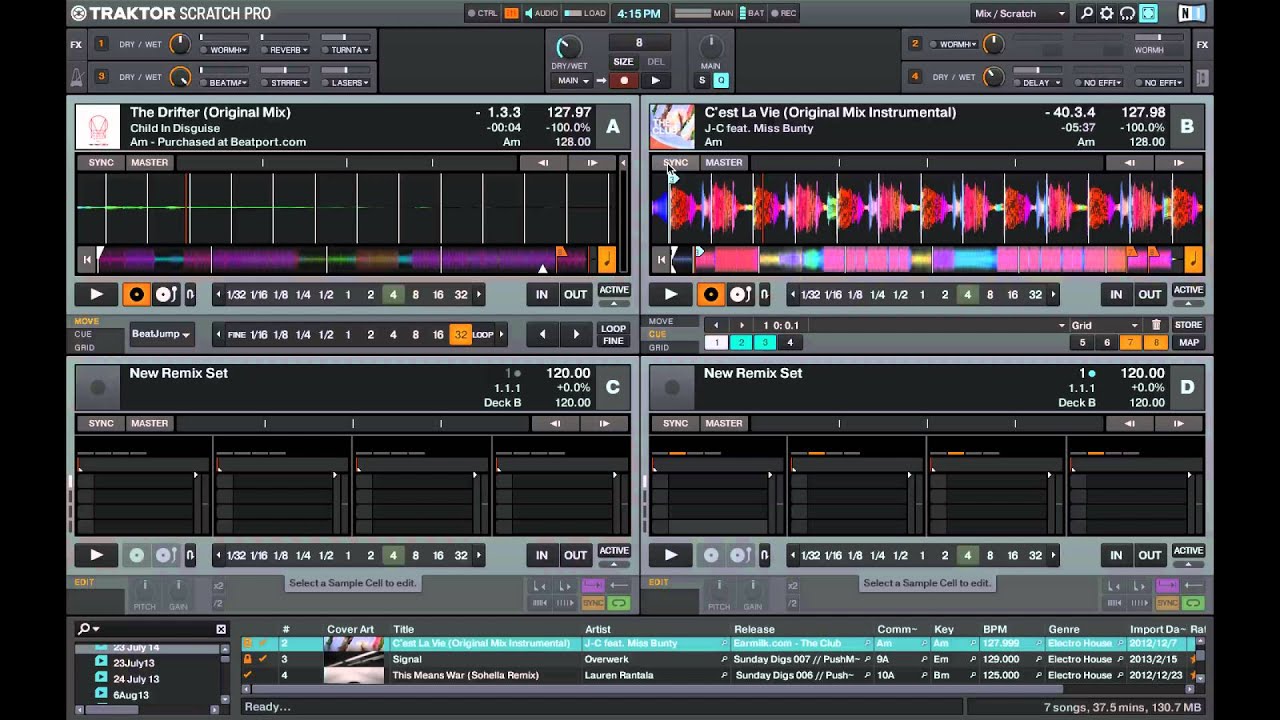Click the browser search magnifier icon
The image size is (1280, 720).
pyautogui.click(x=86, y=629)
